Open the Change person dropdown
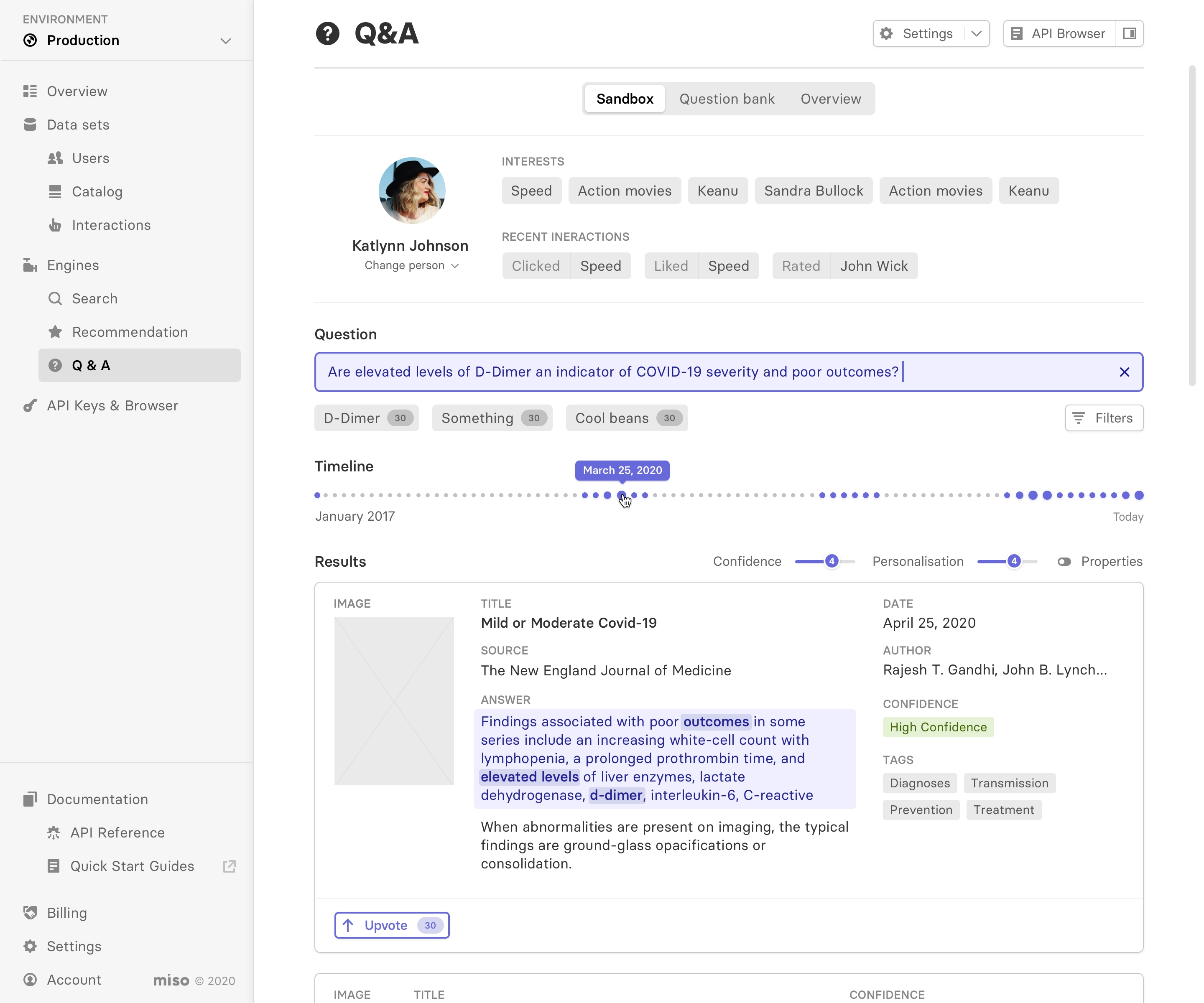The height and width of the screenshot is (1003, 1204). [x=411, y=265]
